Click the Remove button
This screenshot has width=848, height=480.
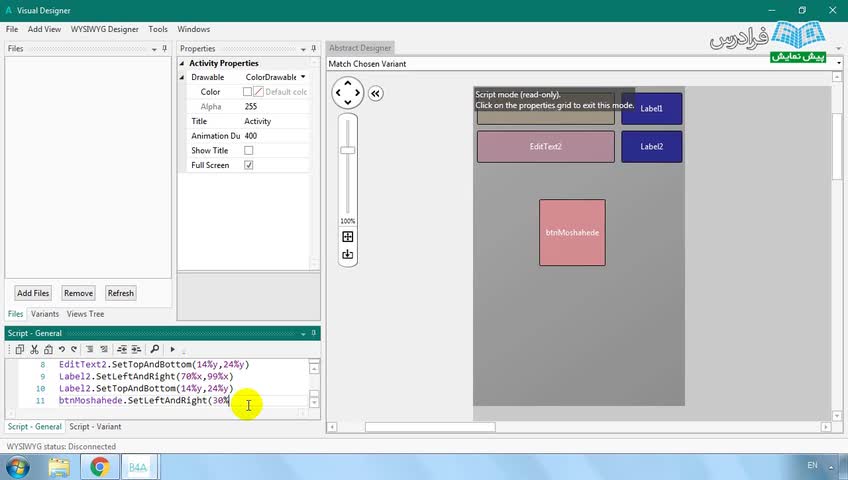click(x=78, y=293)
